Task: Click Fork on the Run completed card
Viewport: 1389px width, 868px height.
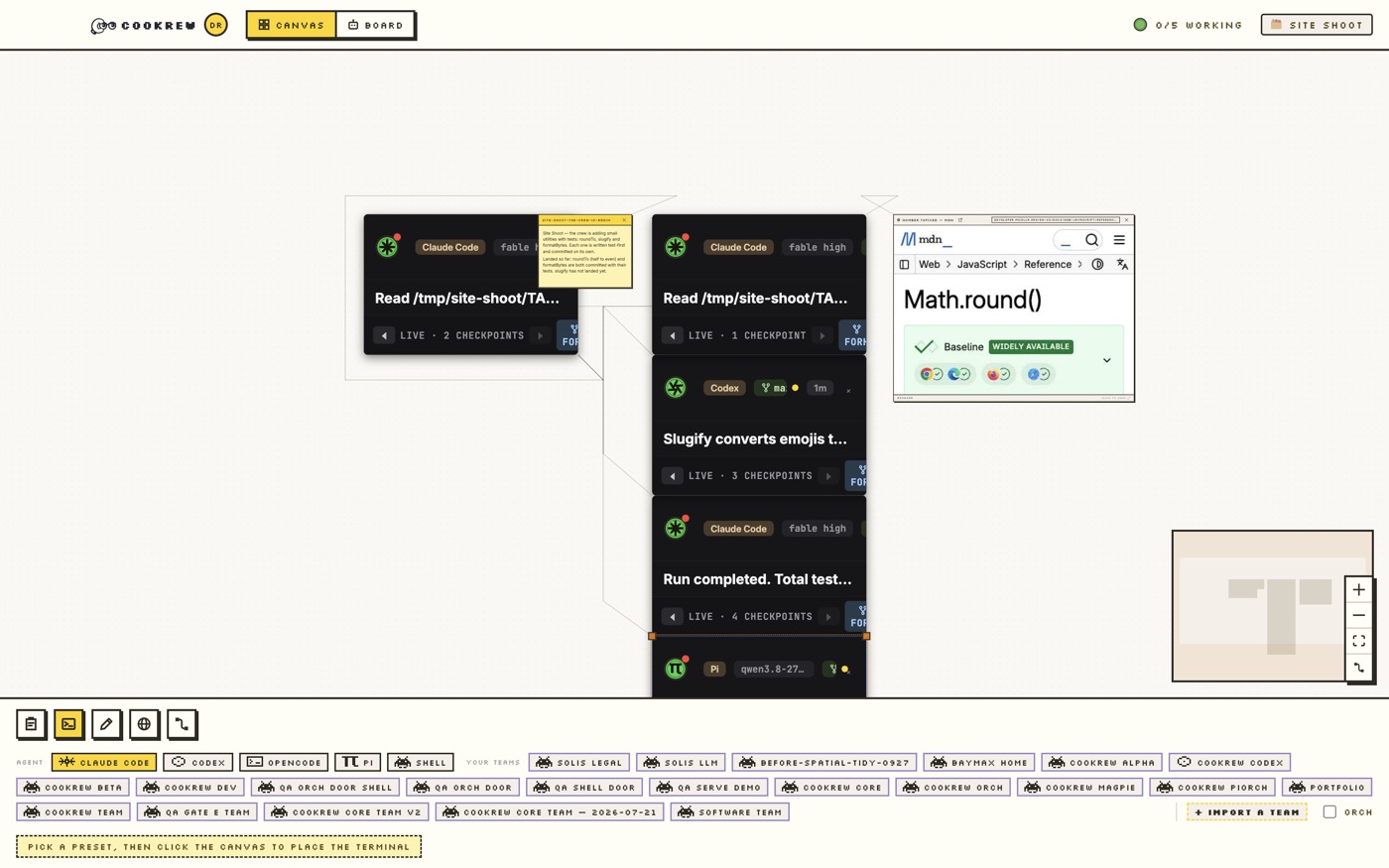Action: pos(856,616)
